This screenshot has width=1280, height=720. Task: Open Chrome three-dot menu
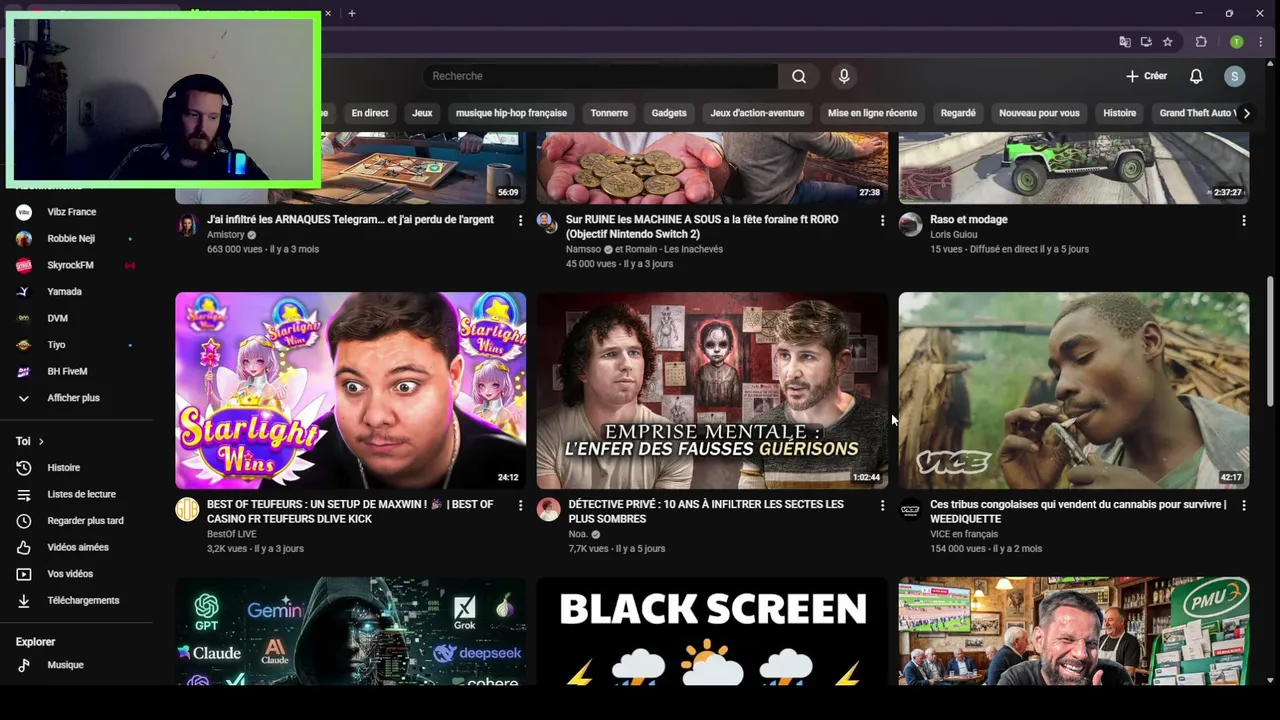coord(1260,42)
